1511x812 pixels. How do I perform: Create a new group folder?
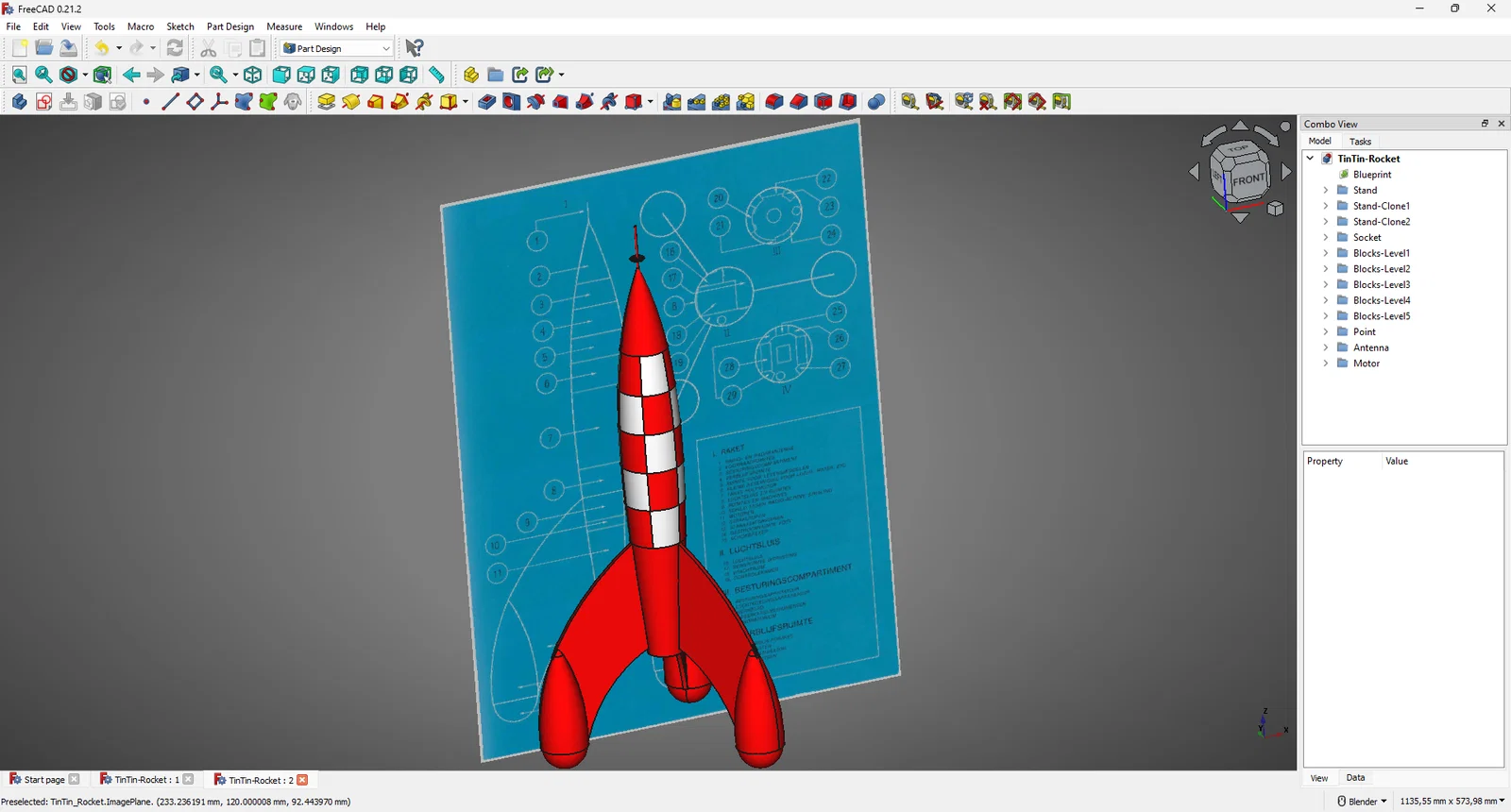pyautogui.click(x=495, y=75)
